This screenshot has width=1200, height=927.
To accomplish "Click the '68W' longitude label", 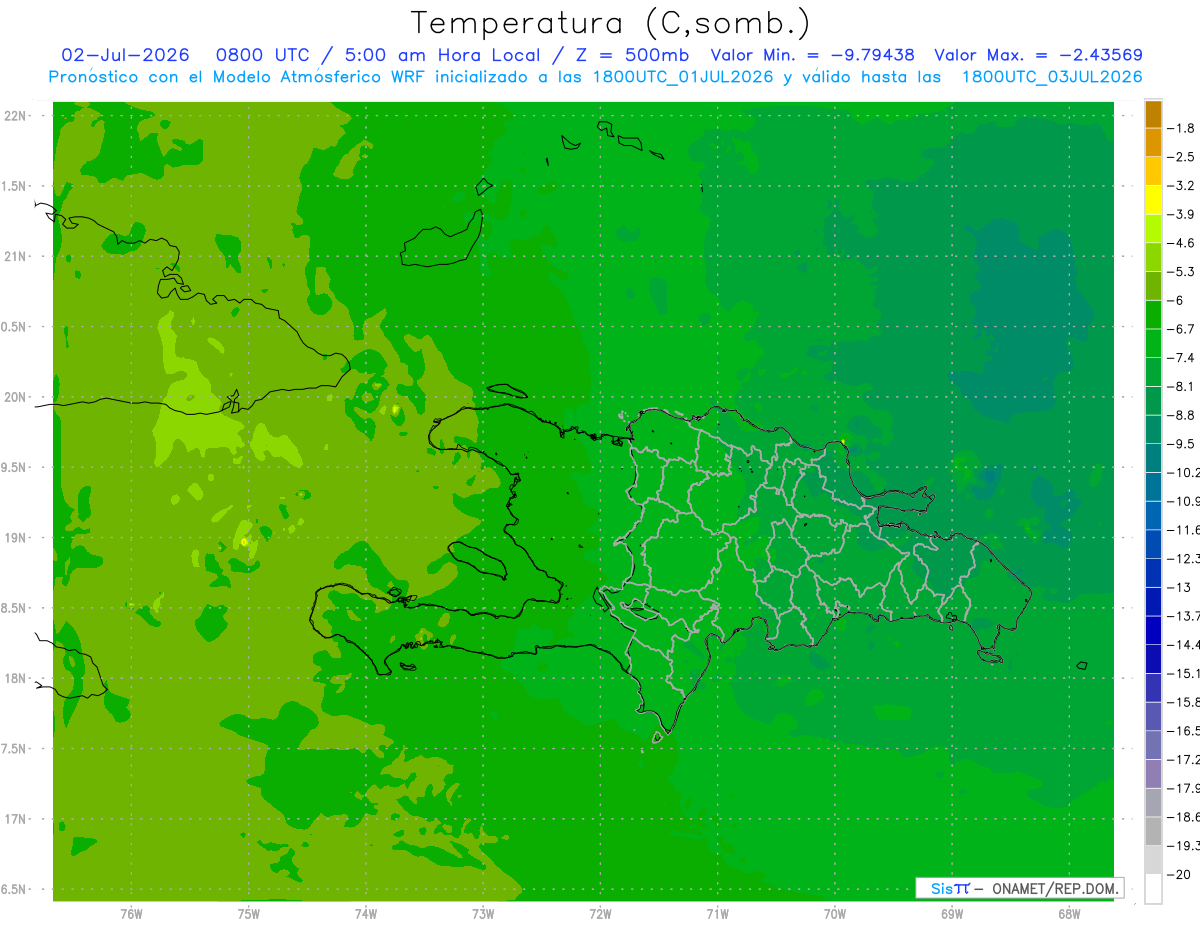I will click(1069, 913).
